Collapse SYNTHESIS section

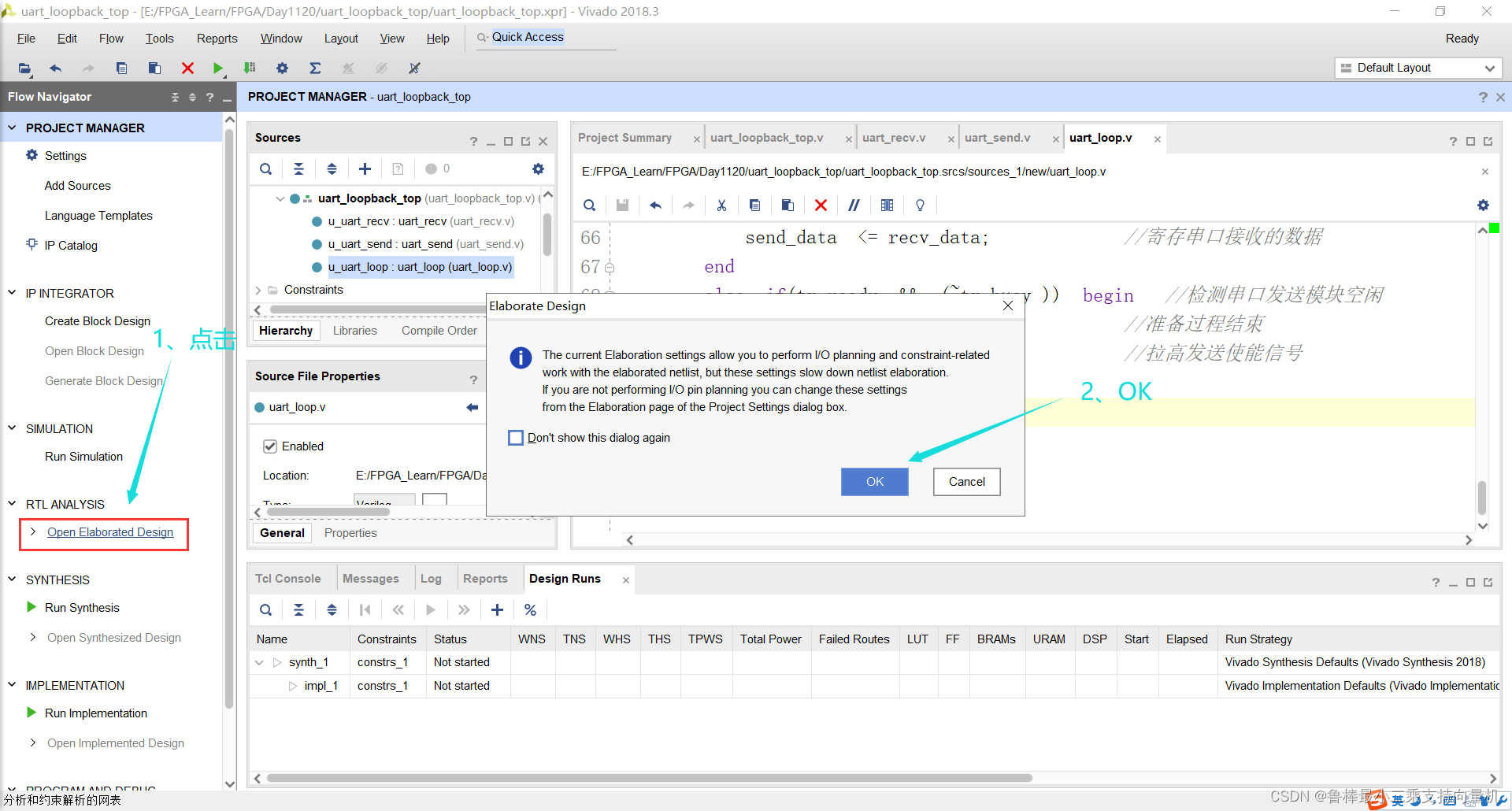pos(12,579)
